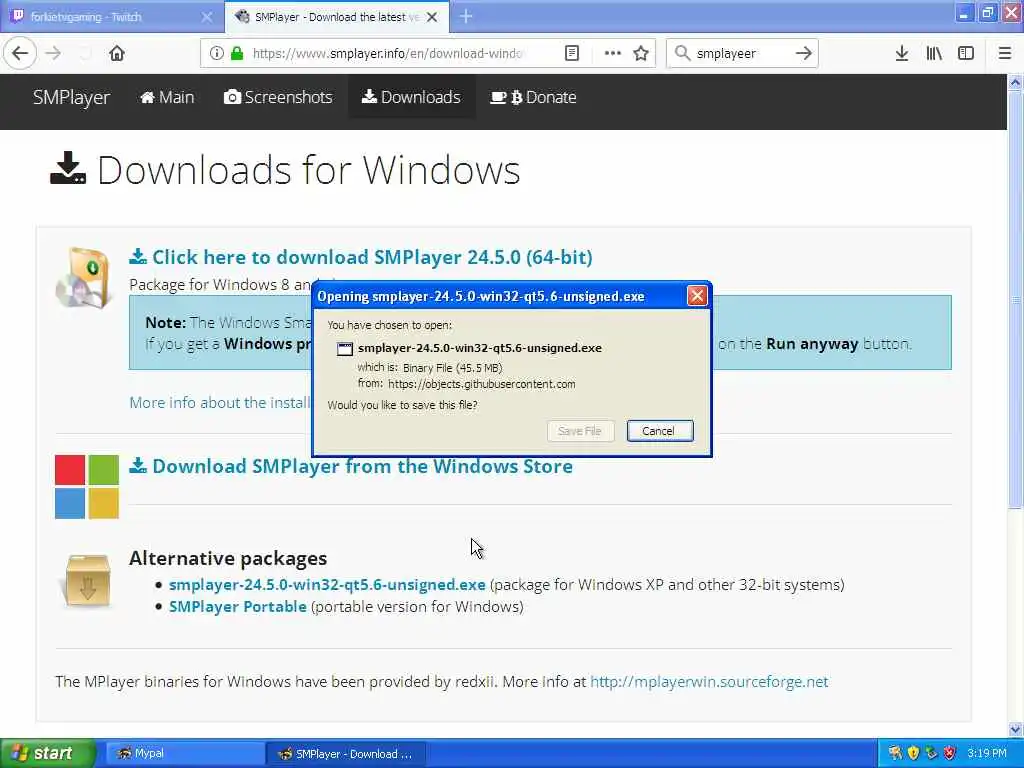1024x768 pixels.
Task: Open page actions three-dot menu
Action: pyautogui.click(x=613, y=54)
